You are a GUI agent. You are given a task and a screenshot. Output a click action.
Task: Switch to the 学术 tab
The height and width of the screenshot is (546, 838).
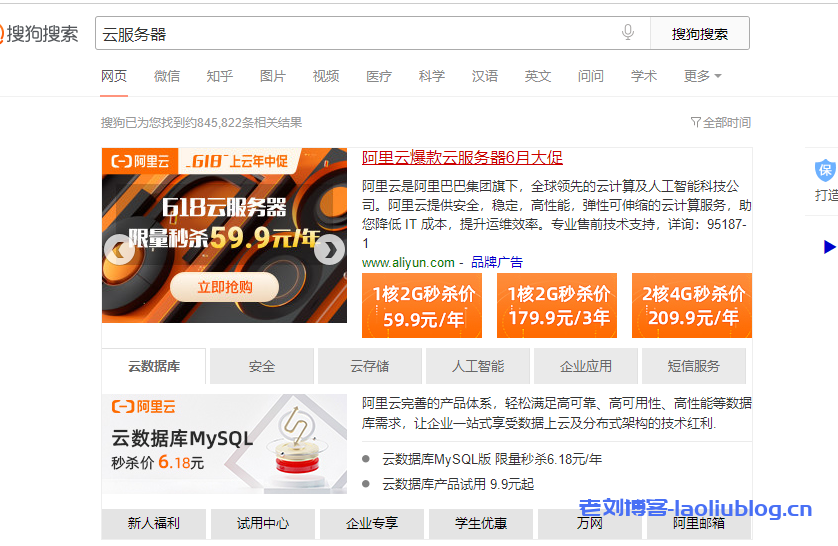[643, 76]
